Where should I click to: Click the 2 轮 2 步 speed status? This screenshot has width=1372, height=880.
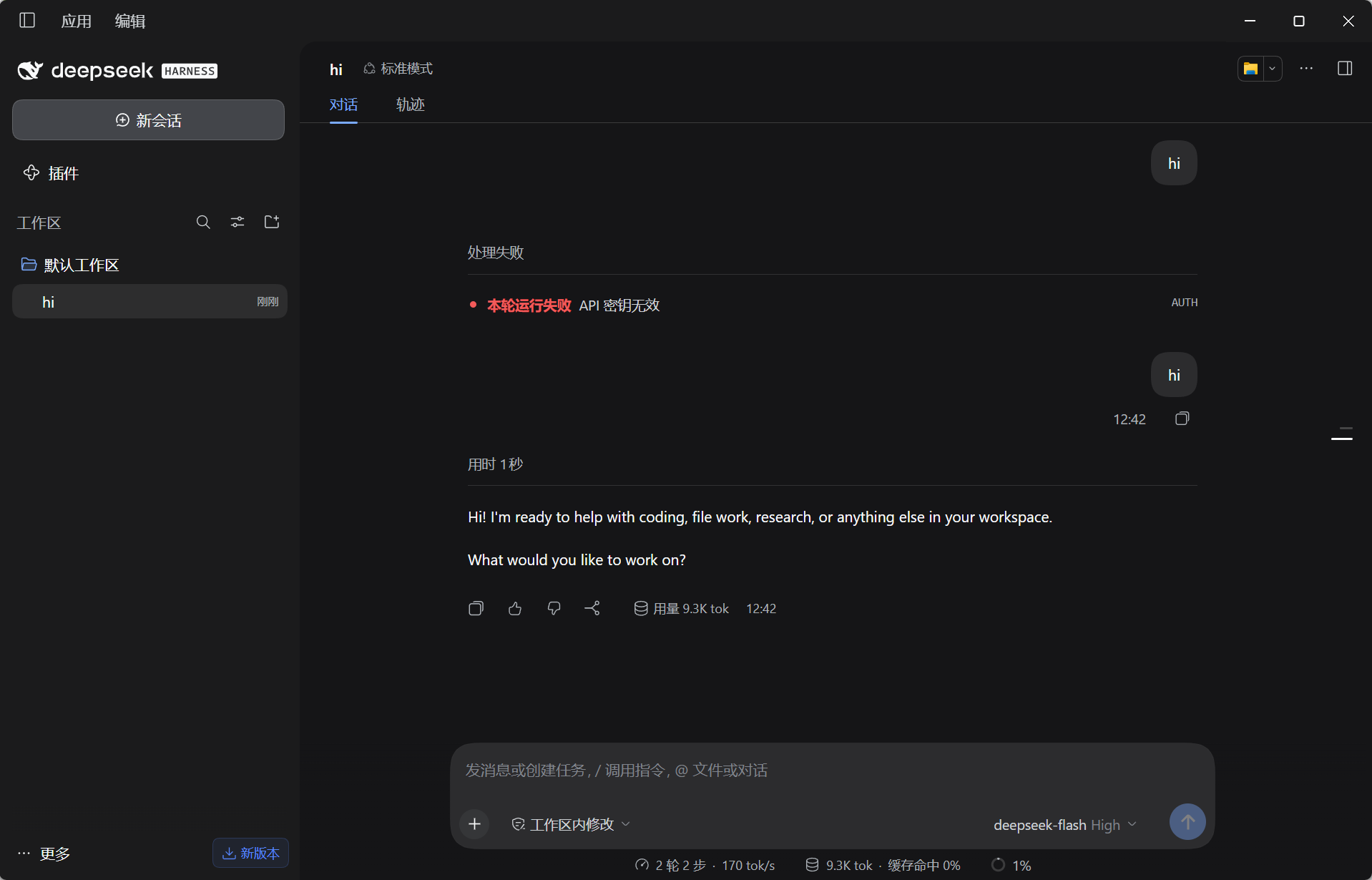[x=705, y=865]
